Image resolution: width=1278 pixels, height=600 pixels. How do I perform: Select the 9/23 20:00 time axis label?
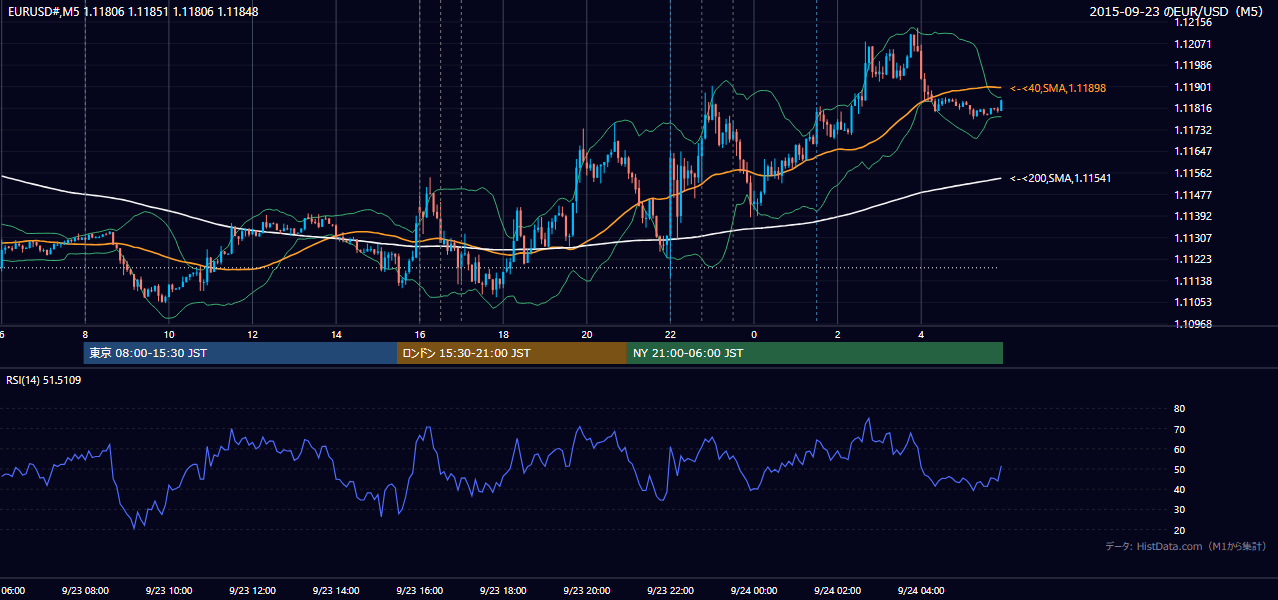click(586, 590)
